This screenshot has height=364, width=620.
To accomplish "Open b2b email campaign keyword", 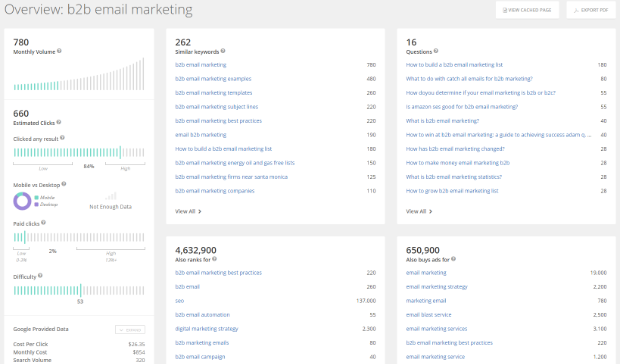I will tap(200, 357).
